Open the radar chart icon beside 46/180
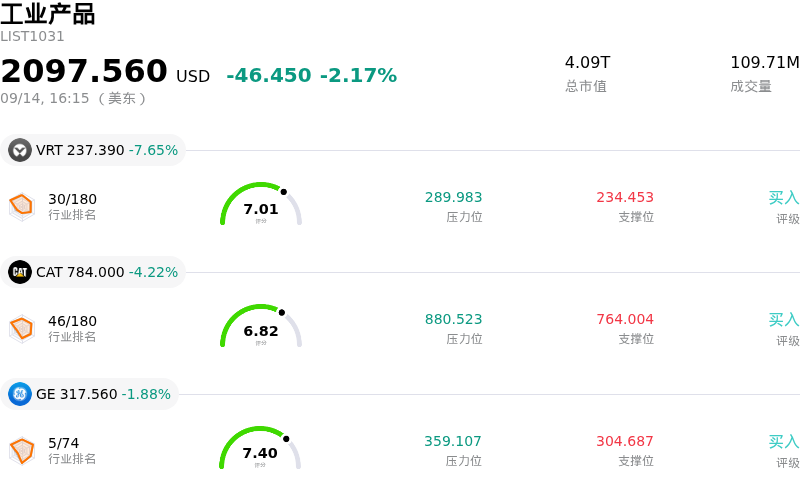Image resolution: width=800 pixels, height=488 pixels. point(22,328)
